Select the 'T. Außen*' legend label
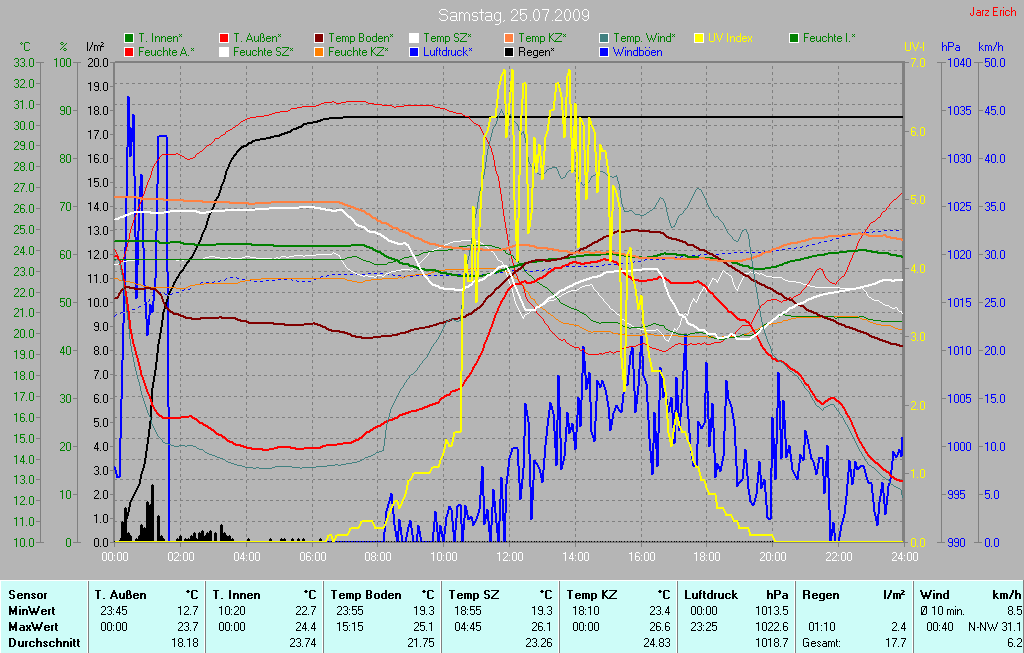This screenshot has height=653, width=1024. pyautogui.click(x=257, y=38)
